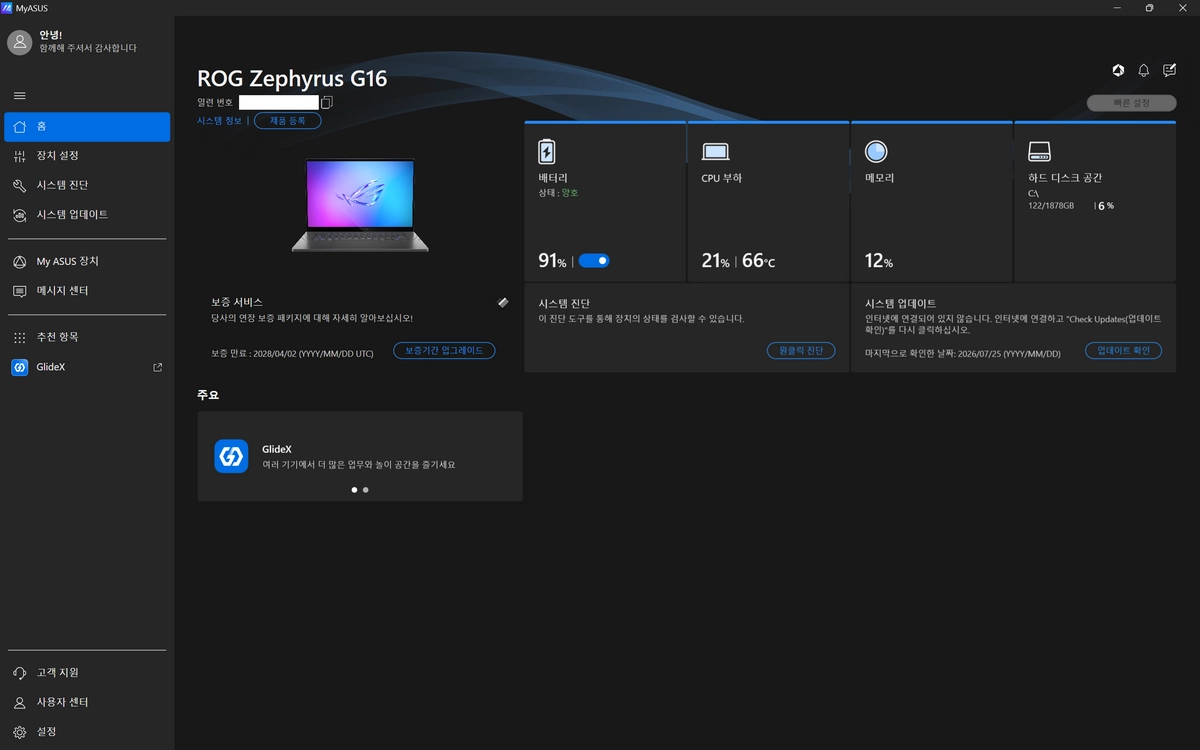Click the user profile avatar icon
The height and width of the screenshot is (750, 1200).
point(20,41)
